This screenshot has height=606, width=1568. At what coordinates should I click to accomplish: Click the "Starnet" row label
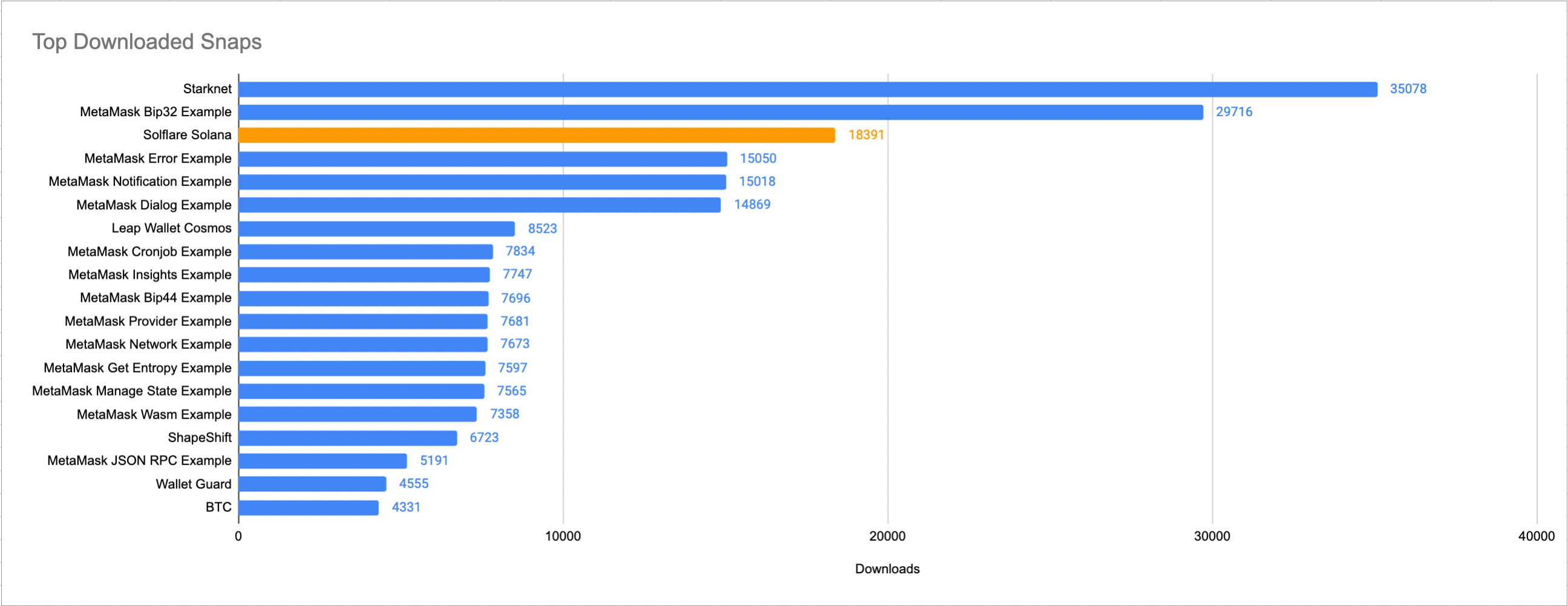click(207, 89)
